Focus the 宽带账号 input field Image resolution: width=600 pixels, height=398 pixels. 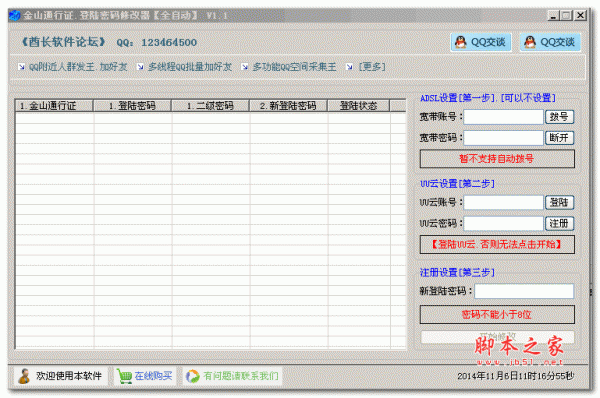pyautogui.click(x=504, y=117)
